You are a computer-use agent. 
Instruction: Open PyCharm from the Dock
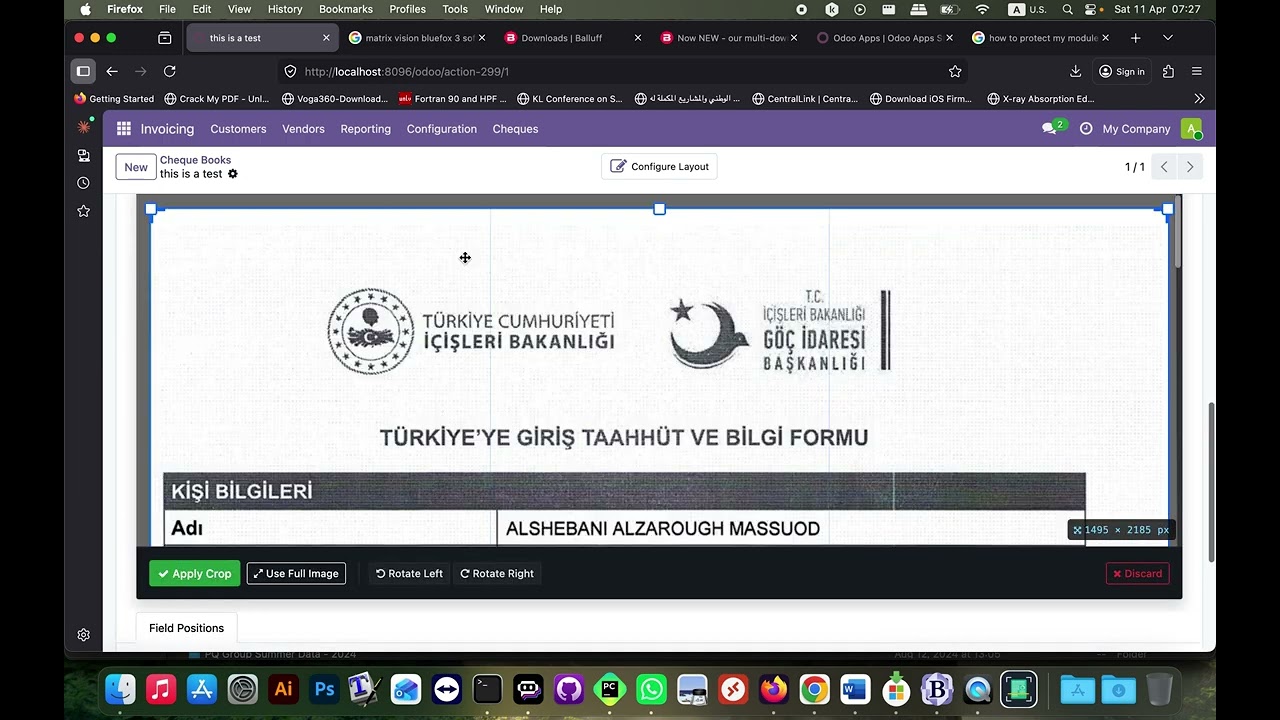point(610,689)
